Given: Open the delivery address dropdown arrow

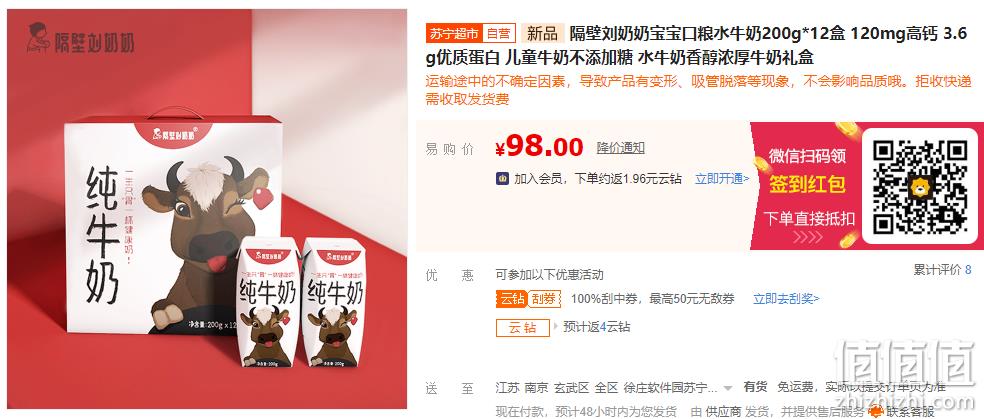Looking at the screenshot, I should tap(728, 388).
